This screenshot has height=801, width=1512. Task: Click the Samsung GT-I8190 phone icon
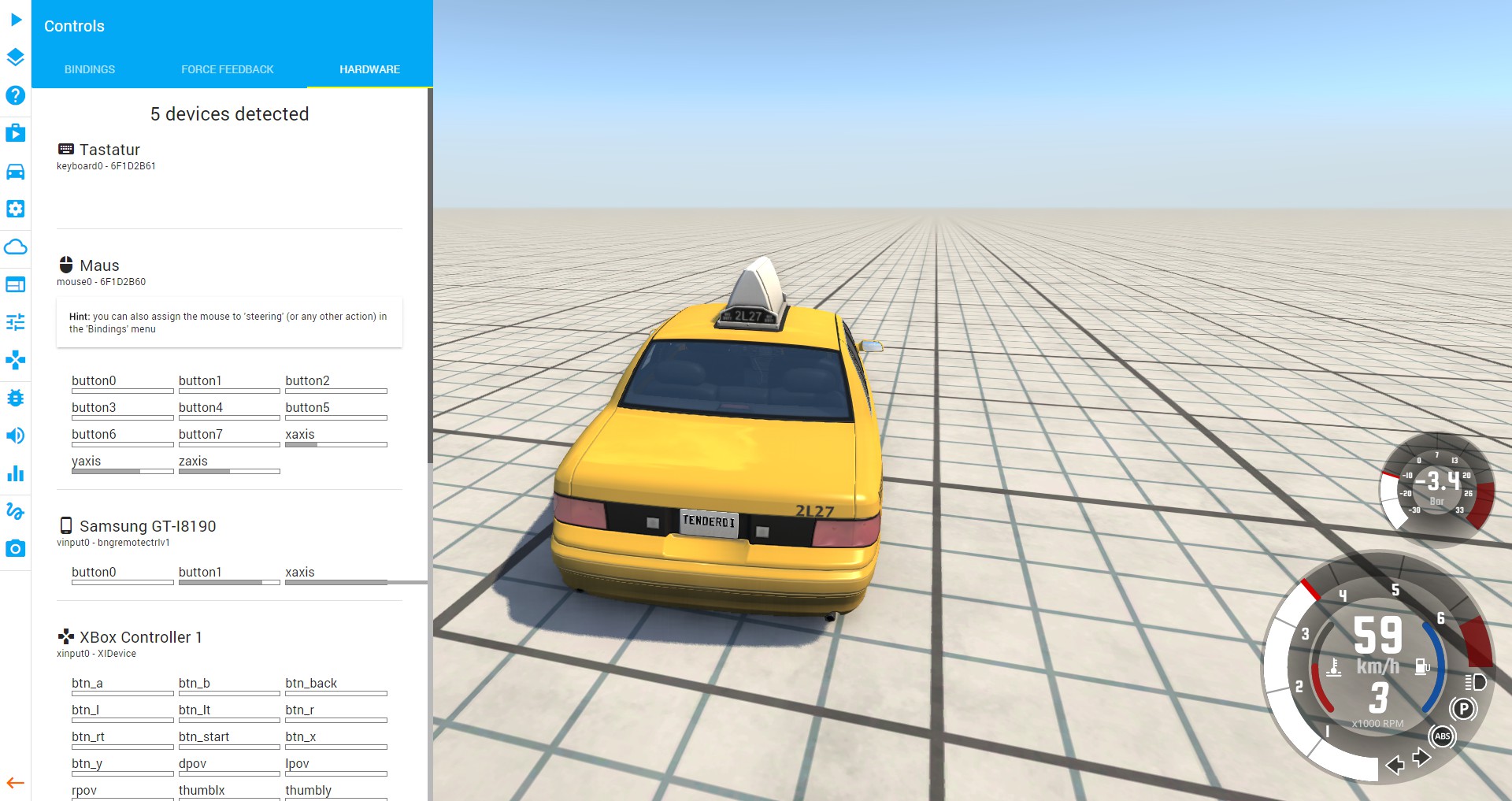(x=66, y=525)
